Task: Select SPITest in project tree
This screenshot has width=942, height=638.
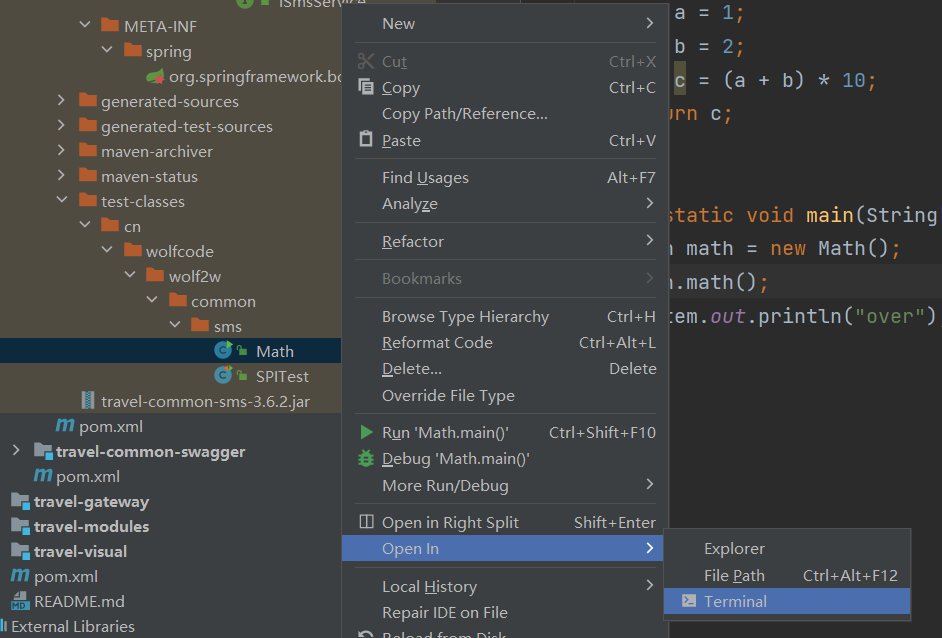Action: tap(282, 376)
